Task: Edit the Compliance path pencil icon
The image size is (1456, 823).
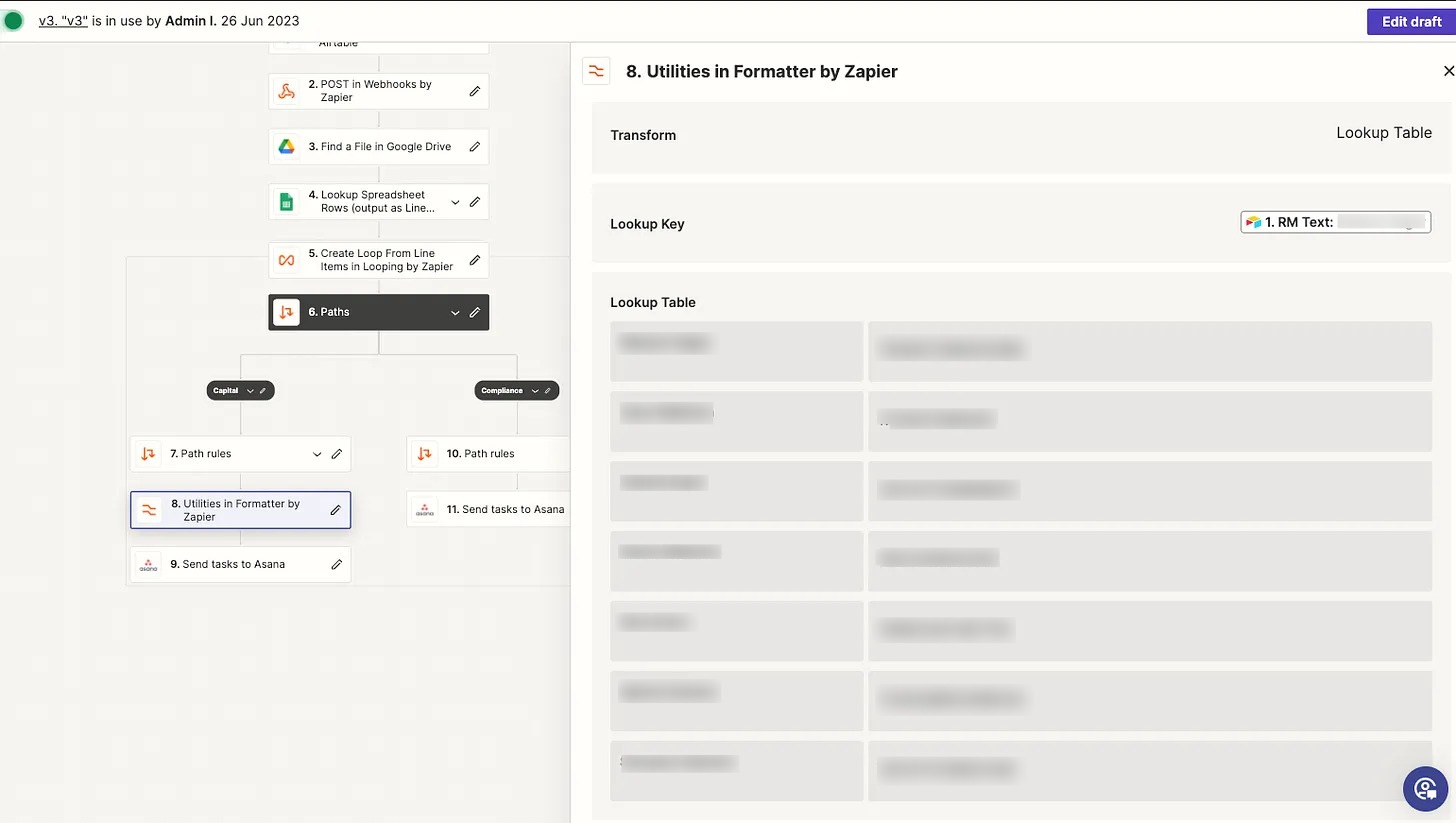Action: click(x=547, y=391)
